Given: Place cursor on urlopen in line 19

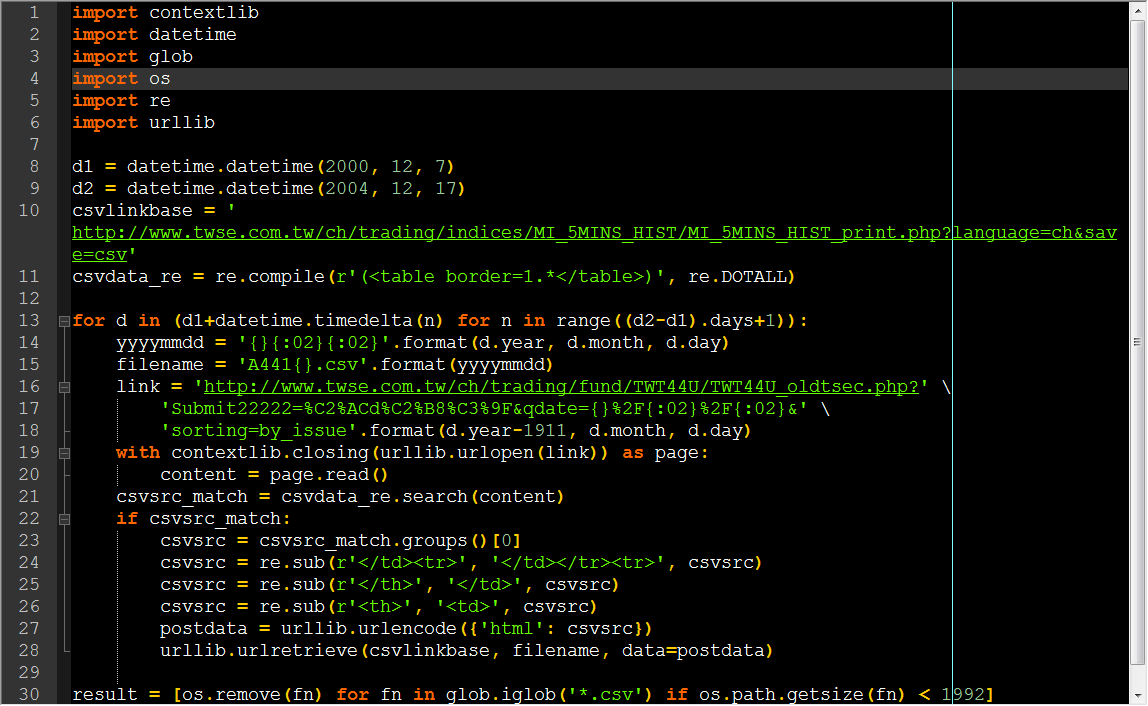Looking at the screenshot, I should [496, 453].
